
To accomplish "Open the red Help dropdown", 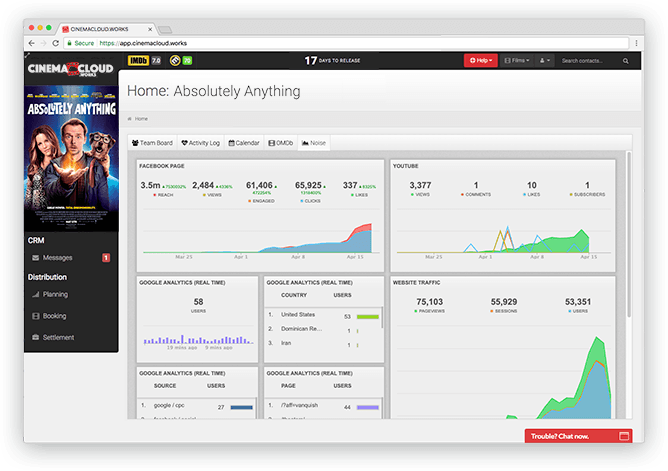I will (479, 61).
